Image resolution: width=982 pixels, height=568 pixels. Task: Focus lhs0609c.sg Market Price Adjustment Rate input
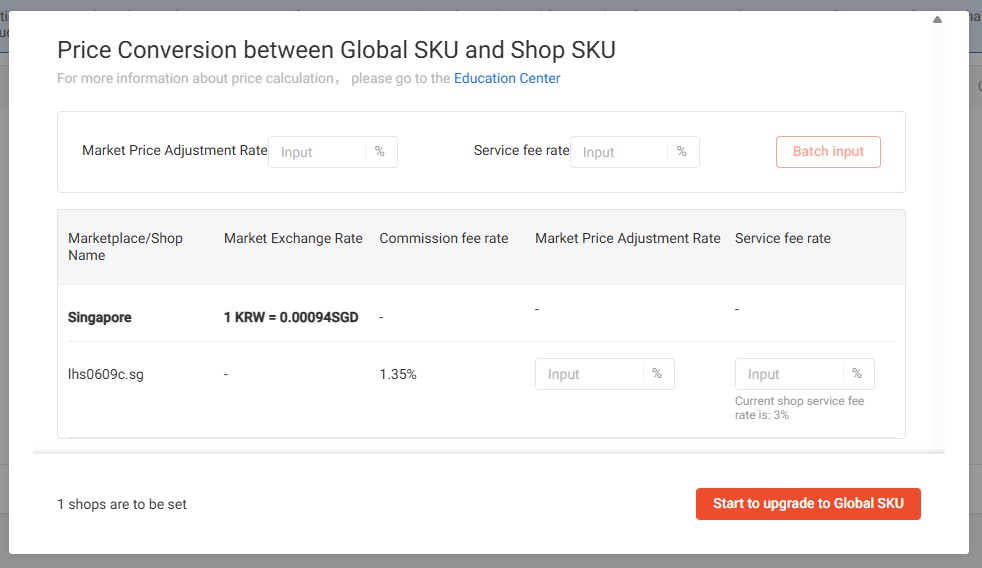[604, 374]
